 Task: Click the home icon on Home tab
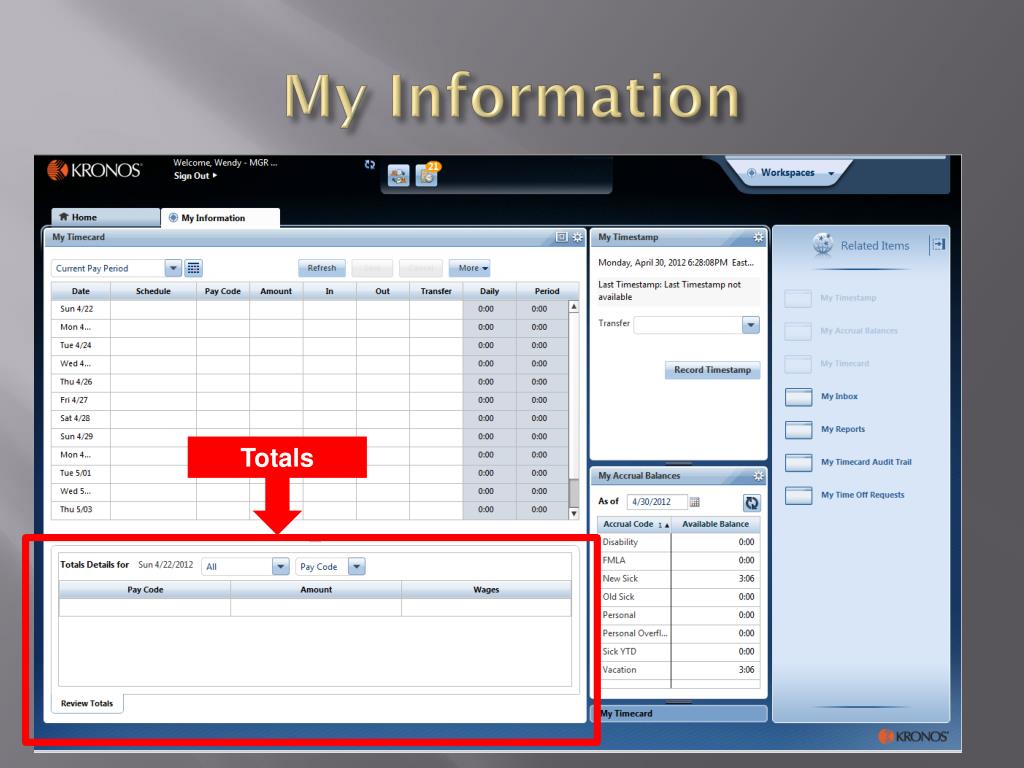(63, 217)
